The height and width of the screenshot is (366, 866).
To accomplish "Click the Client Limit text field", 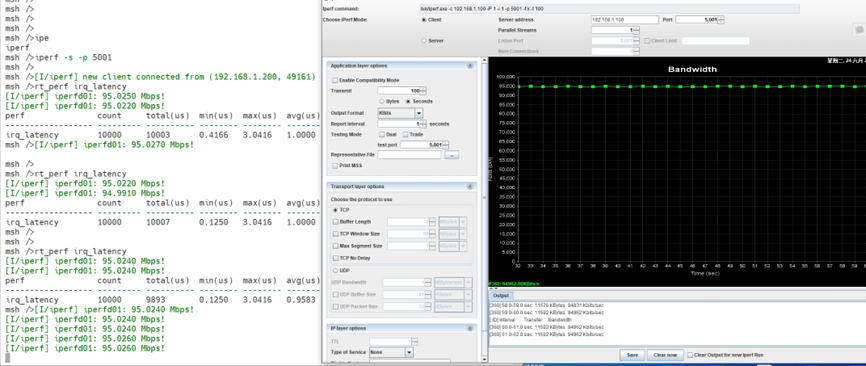I will [715, 41].
